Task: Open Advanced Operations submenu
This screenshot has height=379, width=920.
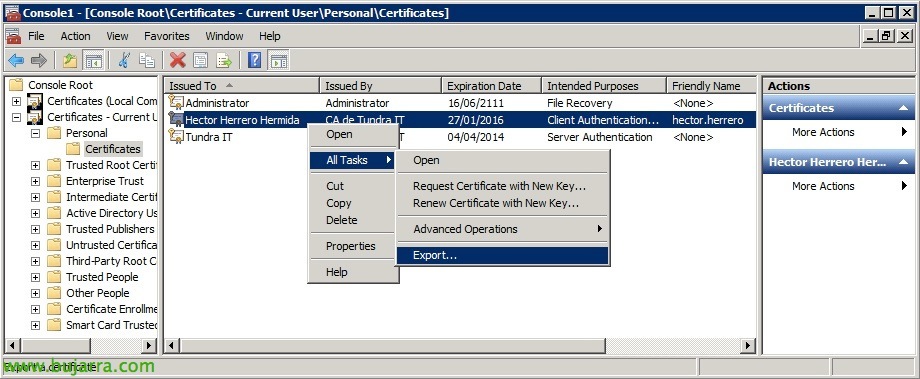Action: click(x=503, y=229)
